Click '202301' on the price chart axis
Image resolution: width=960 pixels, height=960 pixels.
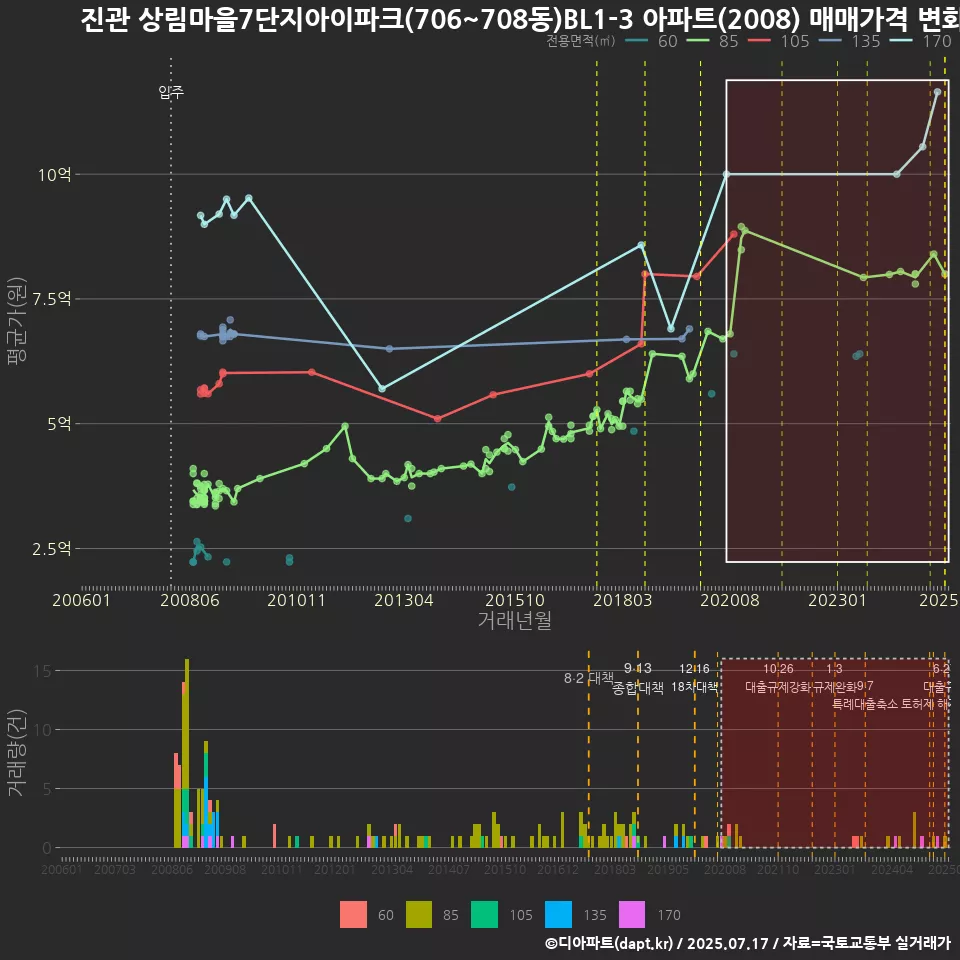pyautogui.click(x=838, y=600)
